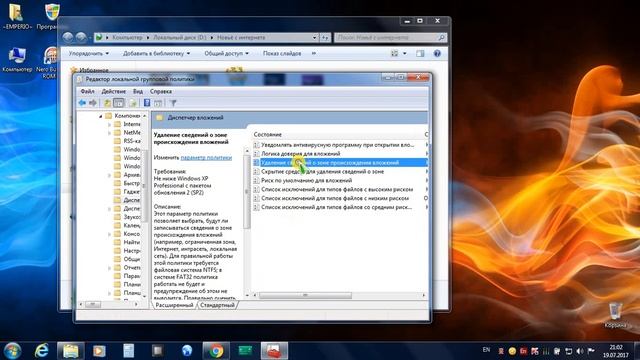
Task: Open Explorer help question mark icon
Action: [437, 53]
